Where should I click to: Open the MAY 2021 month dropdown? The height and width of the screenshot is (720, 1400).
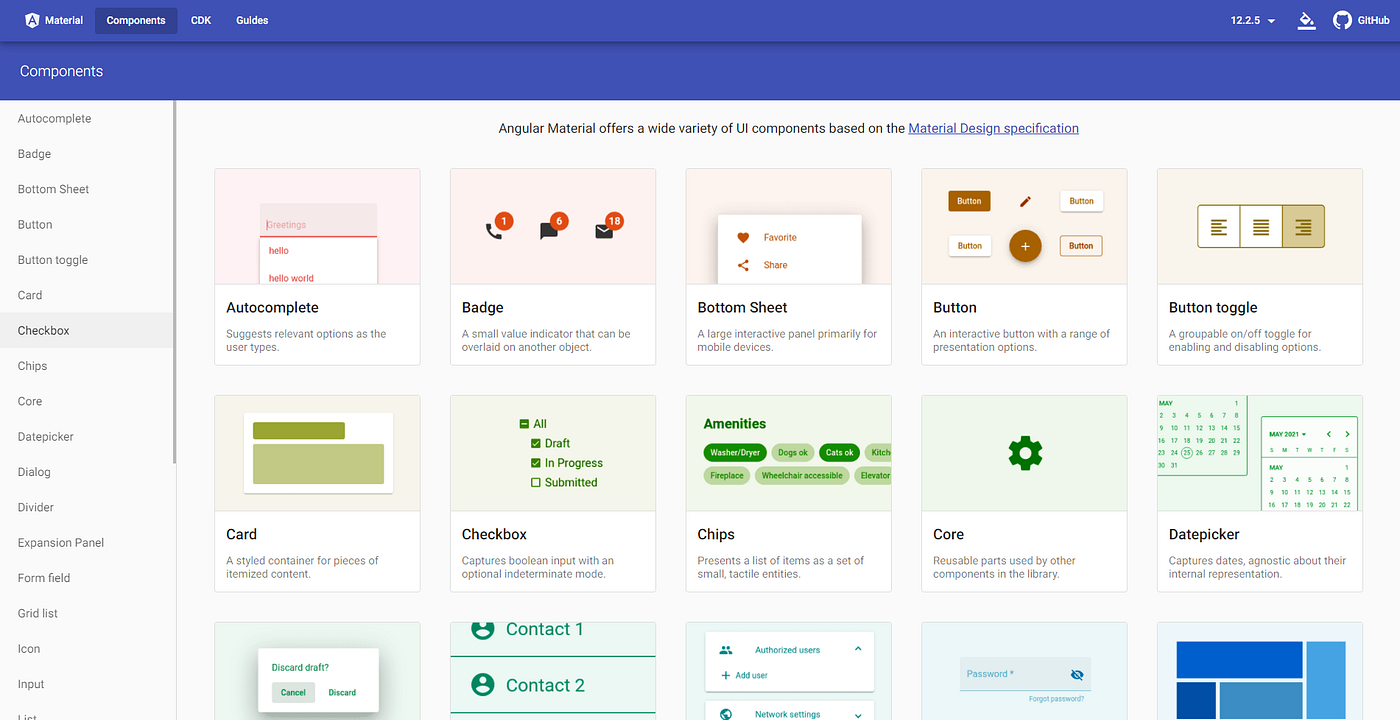click(1288, 434)
